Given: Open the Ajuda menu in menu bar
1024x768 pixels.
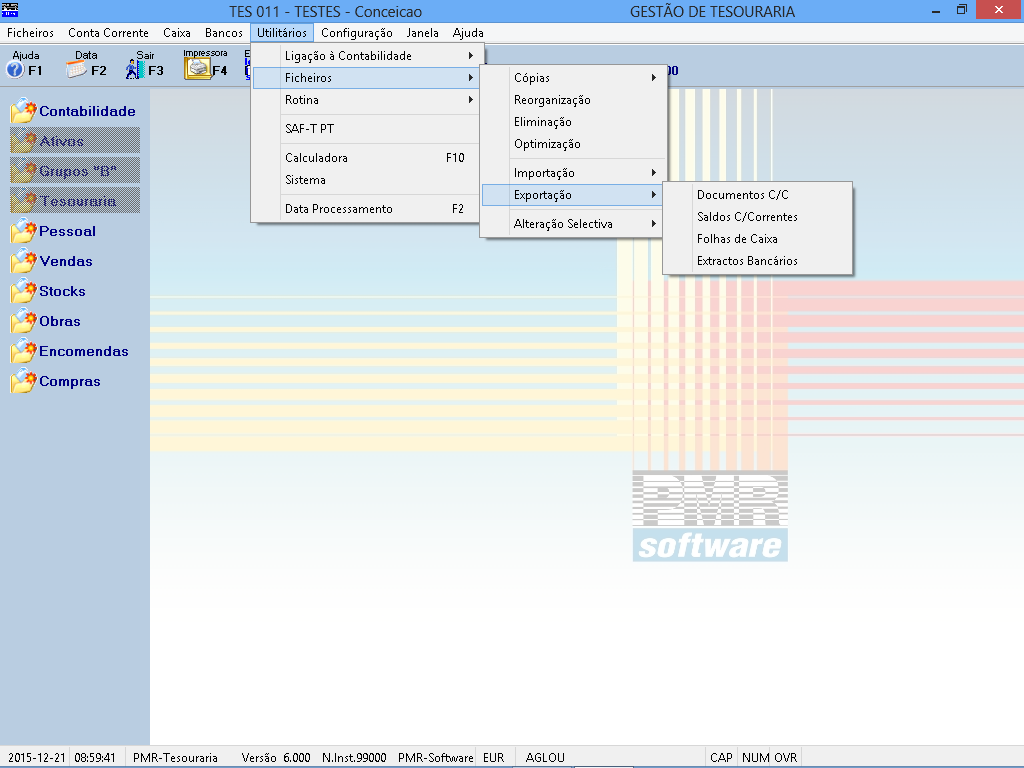Looking at the screenshot, I should [x=468, y=33].
